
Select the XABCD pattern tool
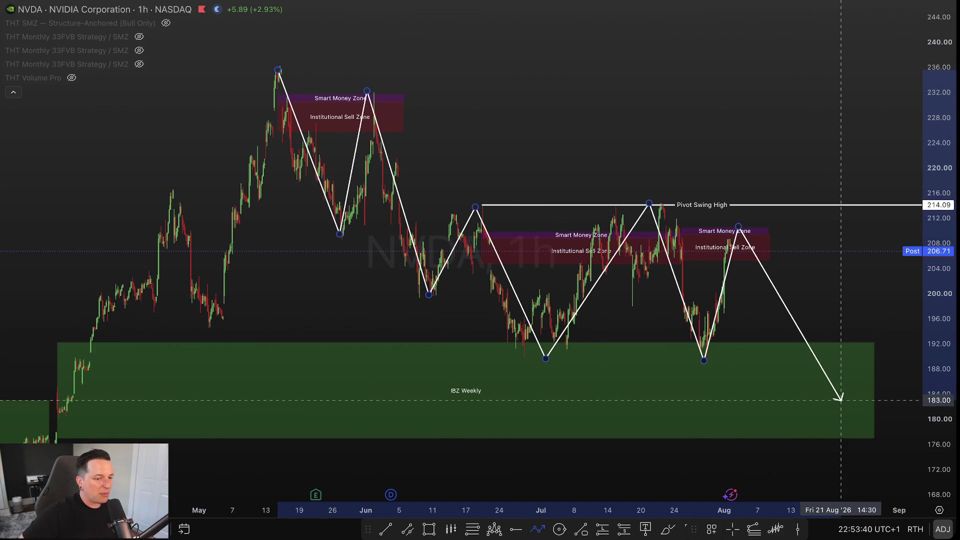click(x=494, y=529)
